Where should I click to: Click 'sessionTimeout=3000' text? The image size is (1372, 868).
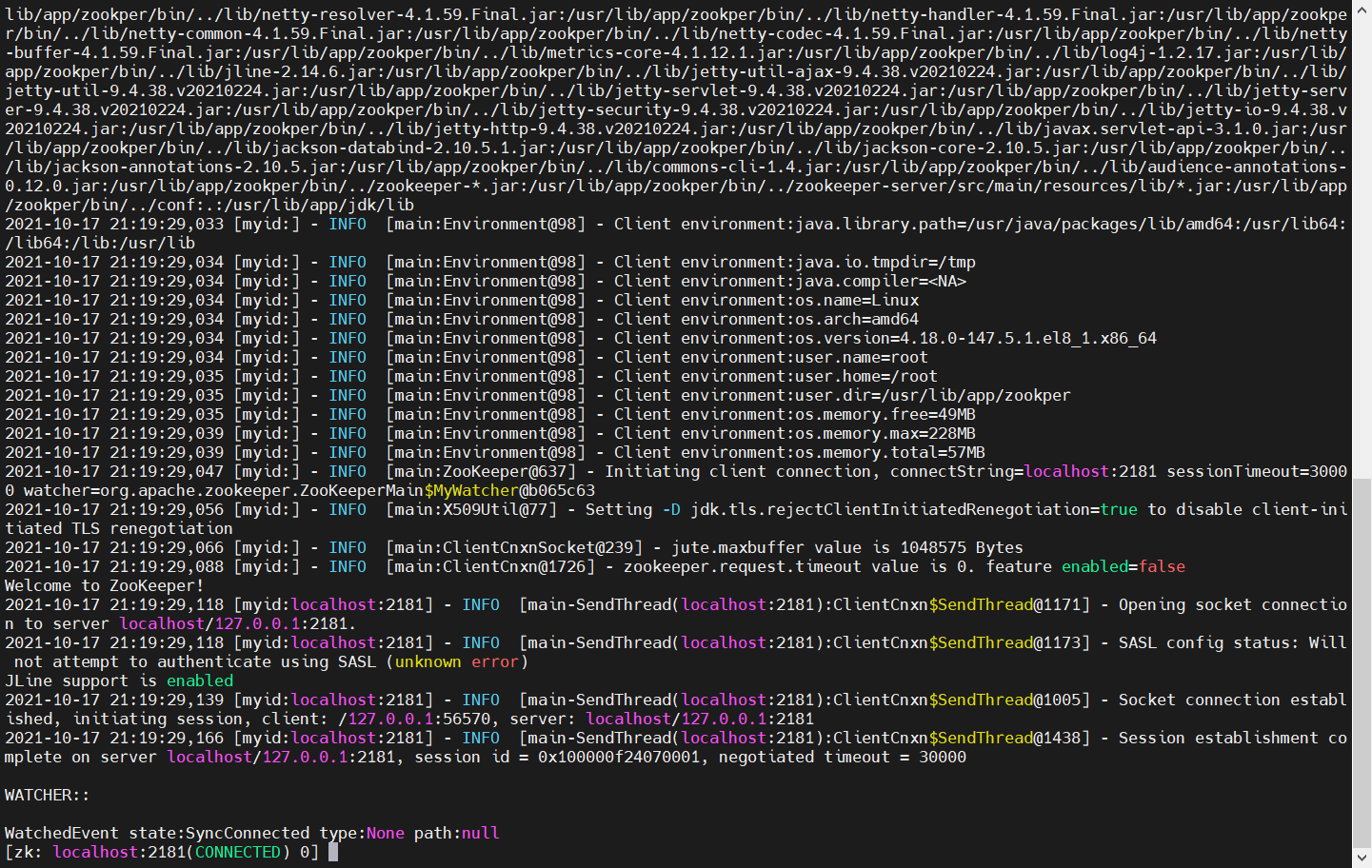point(1257,471)
